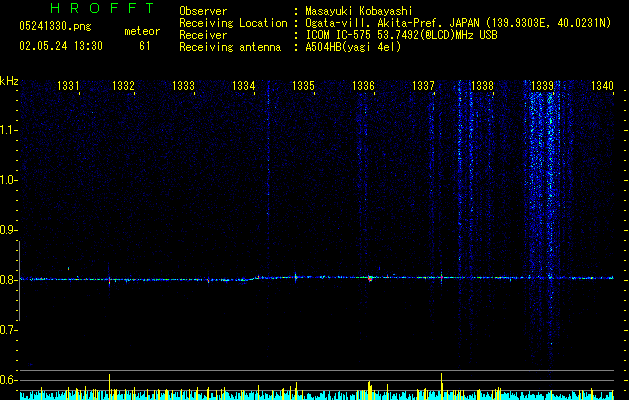
Task: Click the 0.7 kHz axis label
Action: pos(9,330)
